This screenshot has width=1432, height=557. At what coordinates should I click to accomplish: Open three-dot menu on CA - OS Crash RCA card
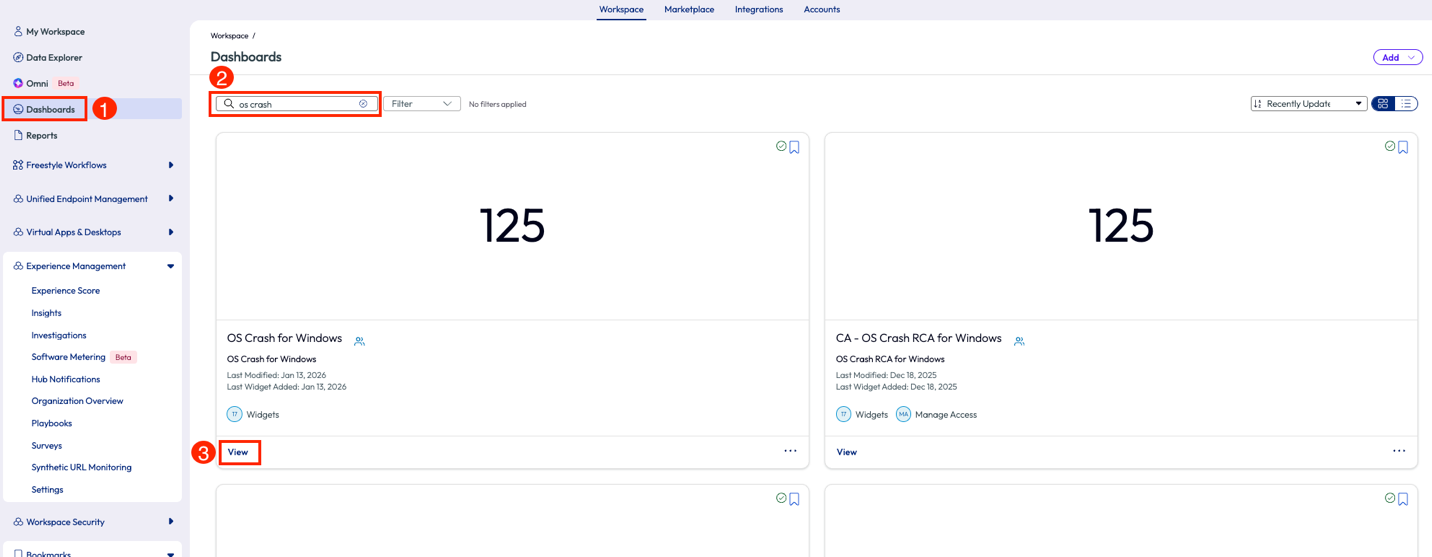[x=1398, y=451]
